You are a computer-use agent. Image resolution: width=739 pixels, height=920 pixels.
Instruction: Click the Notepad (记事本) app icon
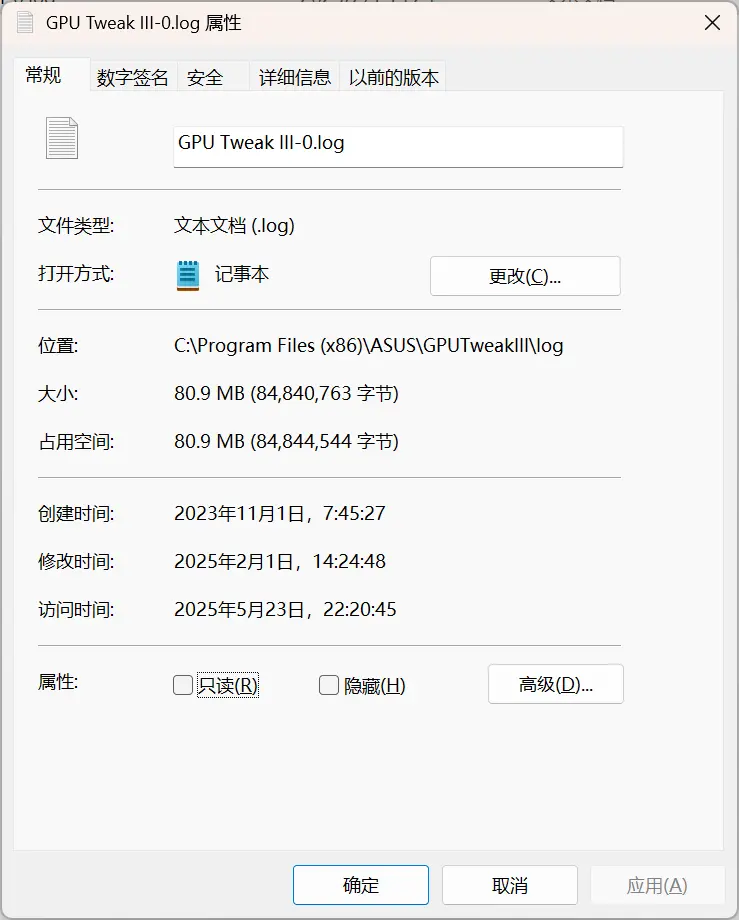pyautogui.click(x=188, y=275)
